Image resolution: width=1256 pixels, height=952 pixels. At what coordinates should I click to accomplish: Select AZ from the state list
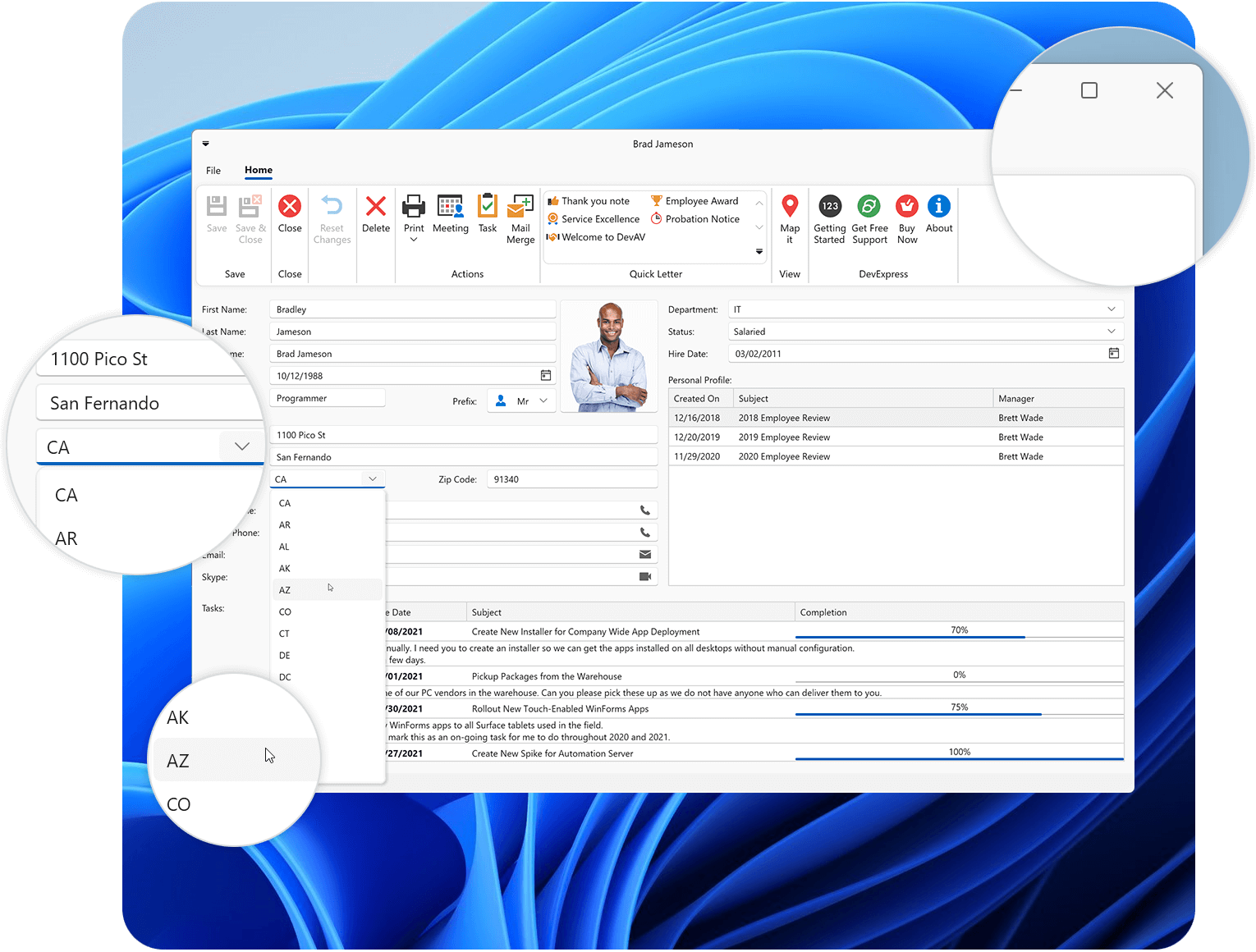[328, 590]
